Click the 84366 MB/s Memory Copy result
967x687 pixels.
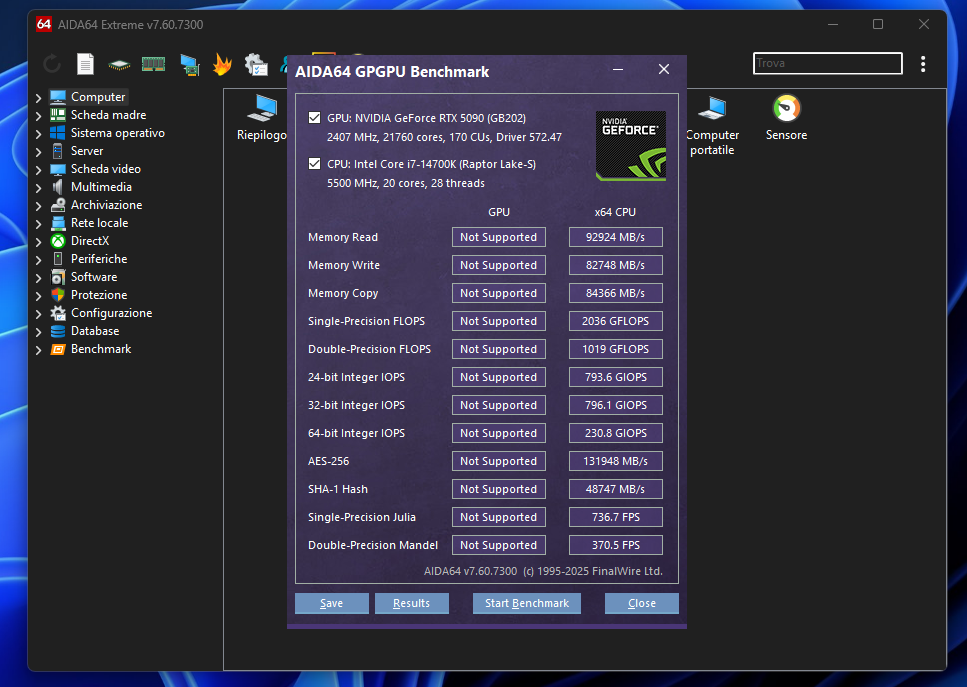coord(615,293)
